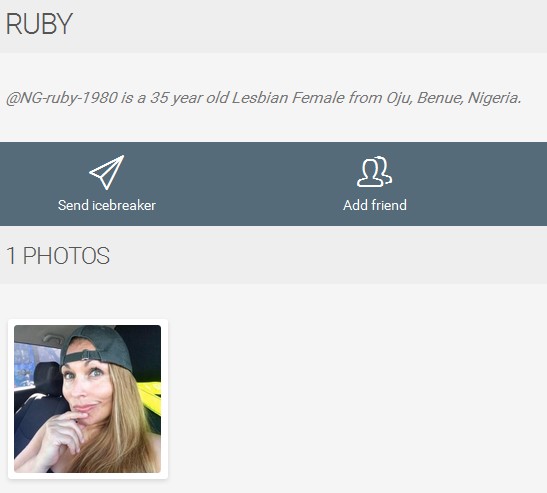Screen dimensions: 547x493
Task: Click the 1 PHOTOS section heading
Action: click(58, 256)
